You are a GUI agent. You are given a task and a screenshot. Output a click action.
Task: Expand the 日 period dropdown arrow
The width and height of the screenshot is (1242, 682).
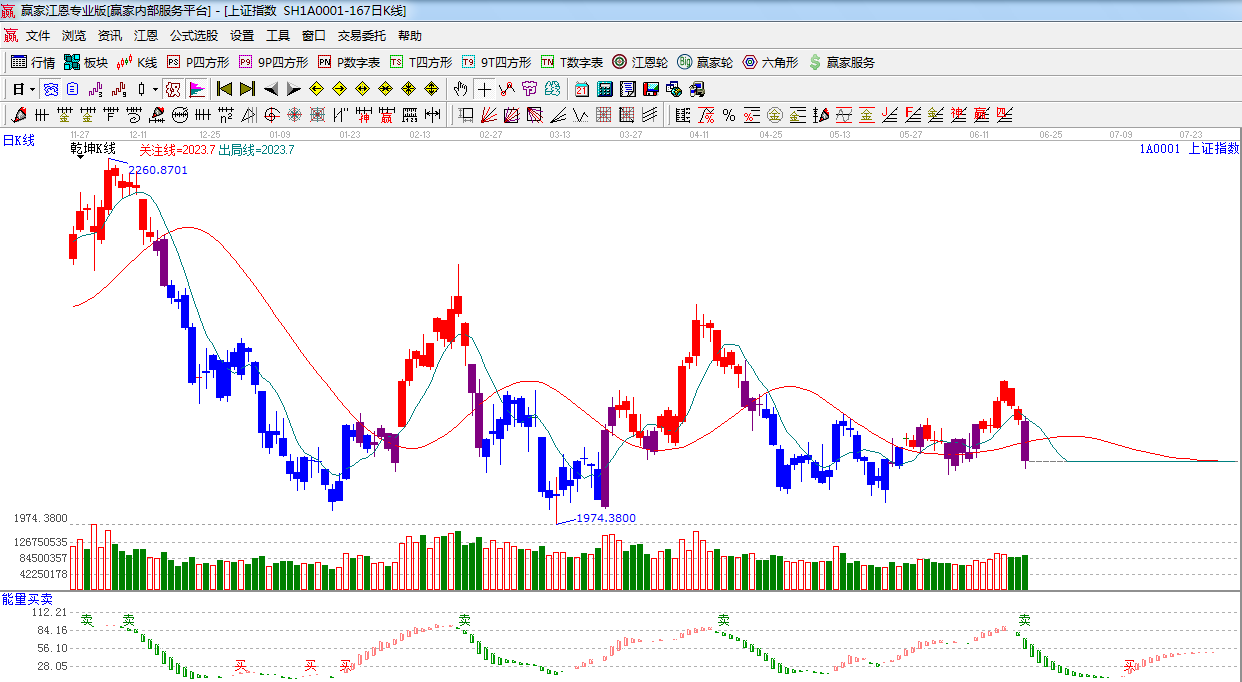32,89
